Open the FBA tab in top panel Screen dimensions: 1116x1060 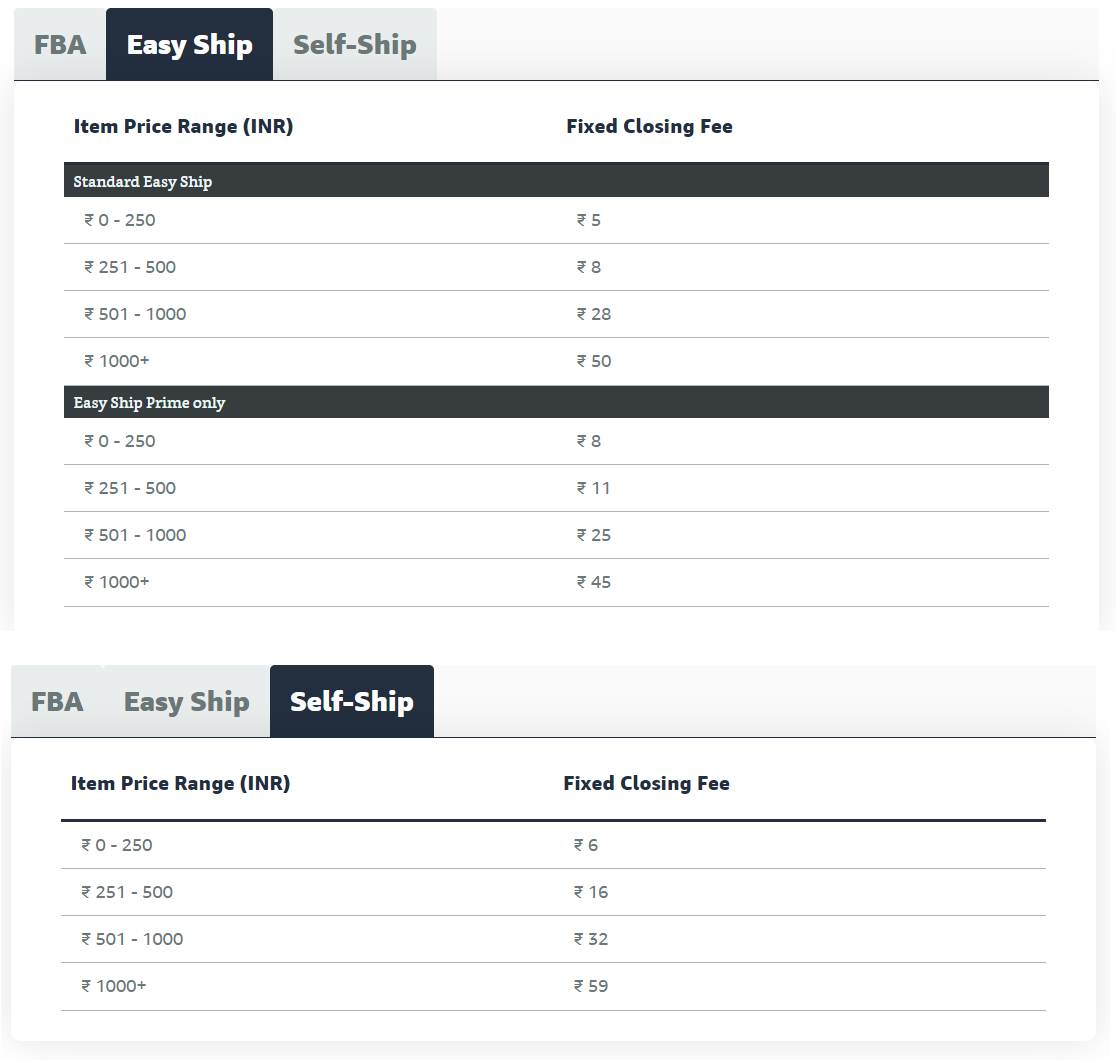[60, 44]
